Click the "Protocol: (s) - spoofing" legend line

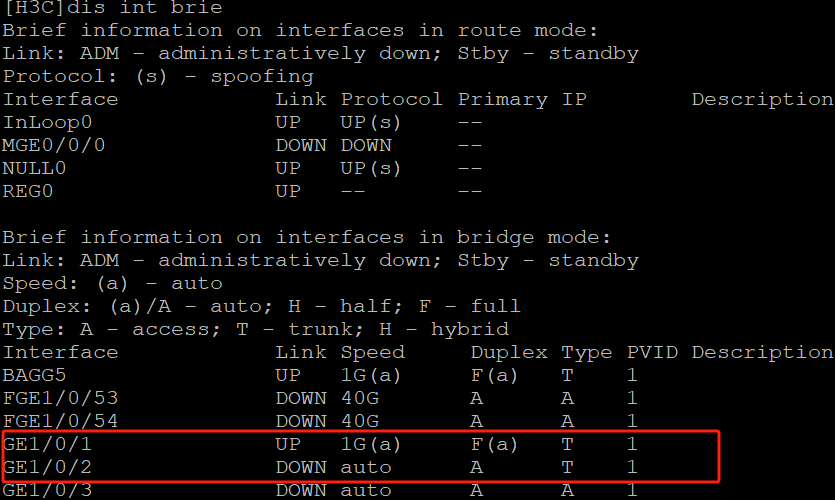click(x=158, y=76)
